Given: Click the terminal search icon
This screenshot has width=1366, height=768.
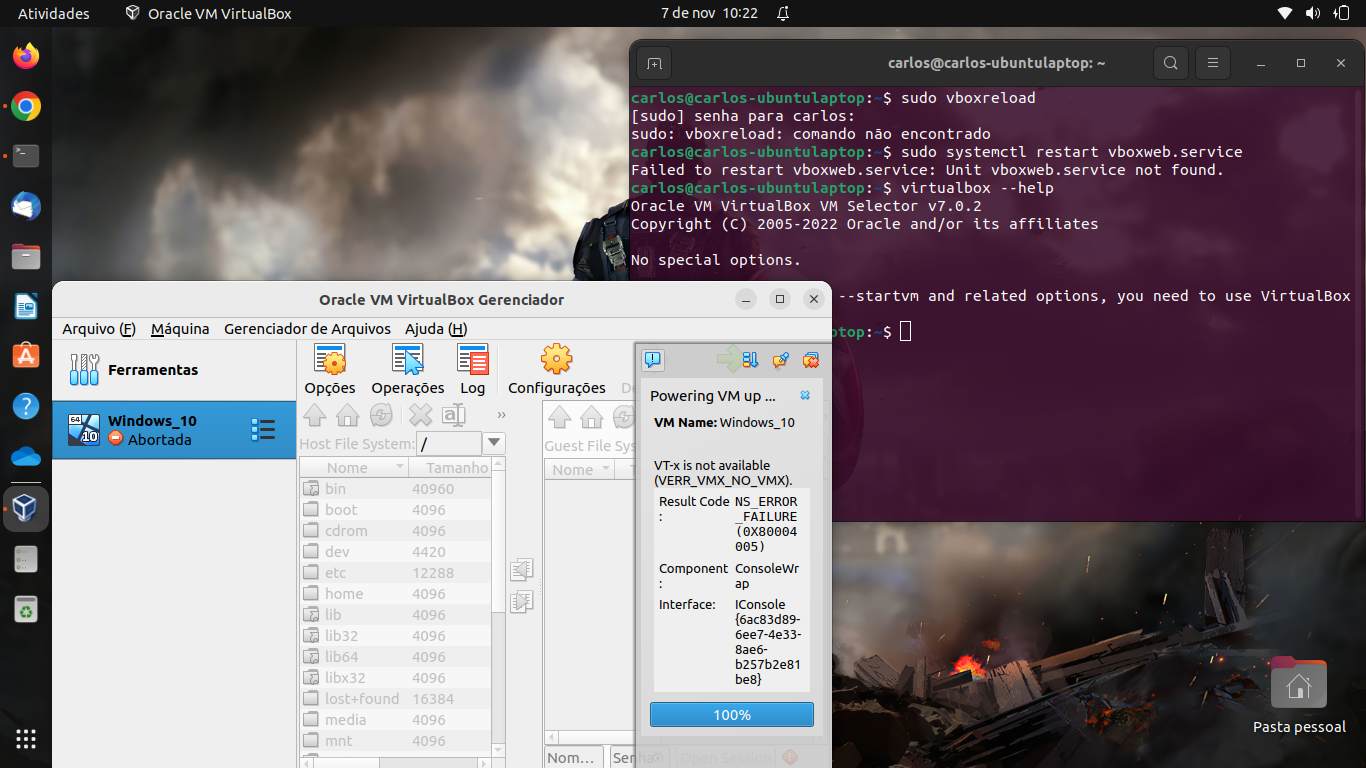Looking at the screenshot, I should 1170,63.
